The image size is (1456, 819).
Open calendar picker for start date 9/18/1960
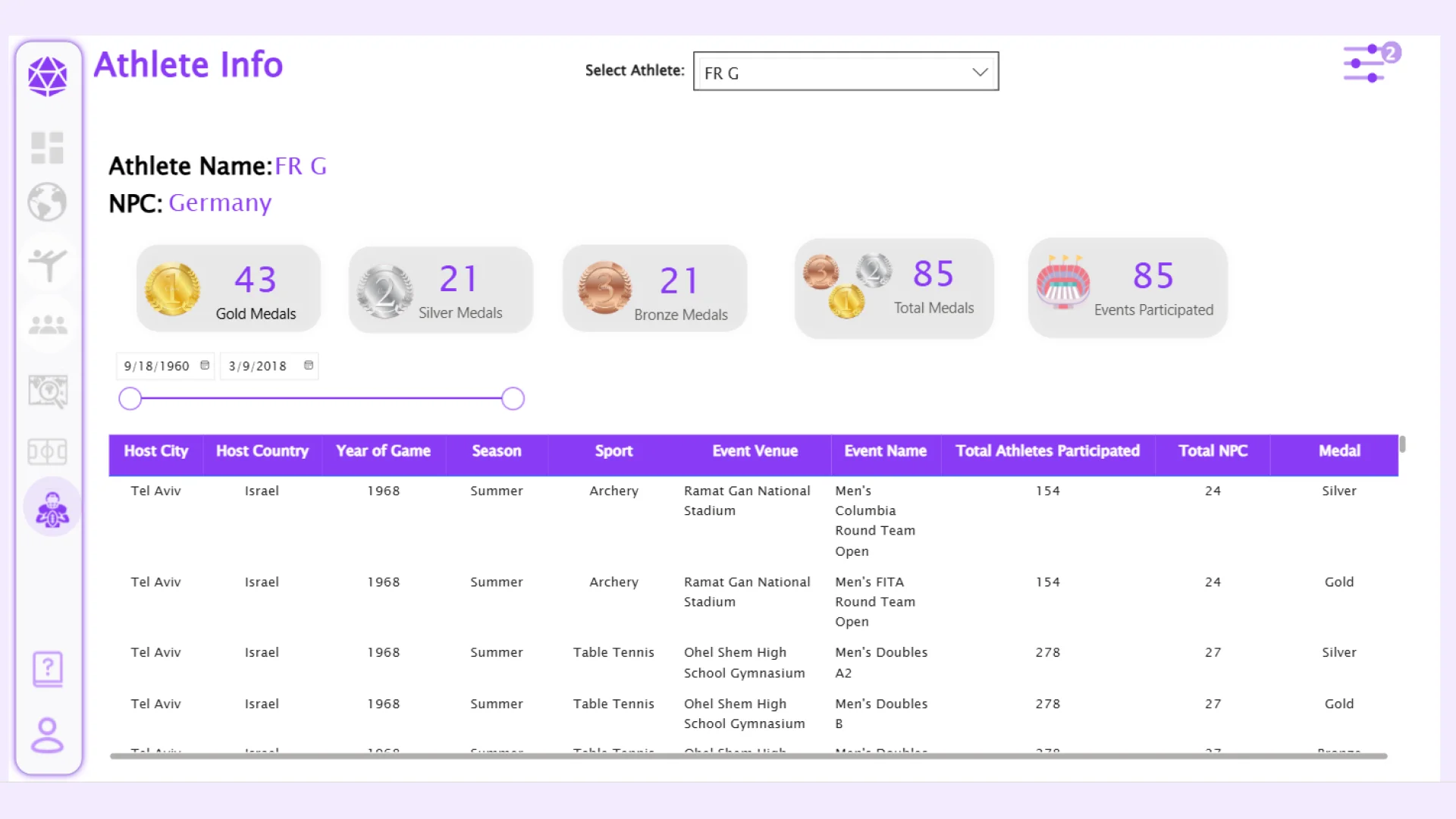205,366
